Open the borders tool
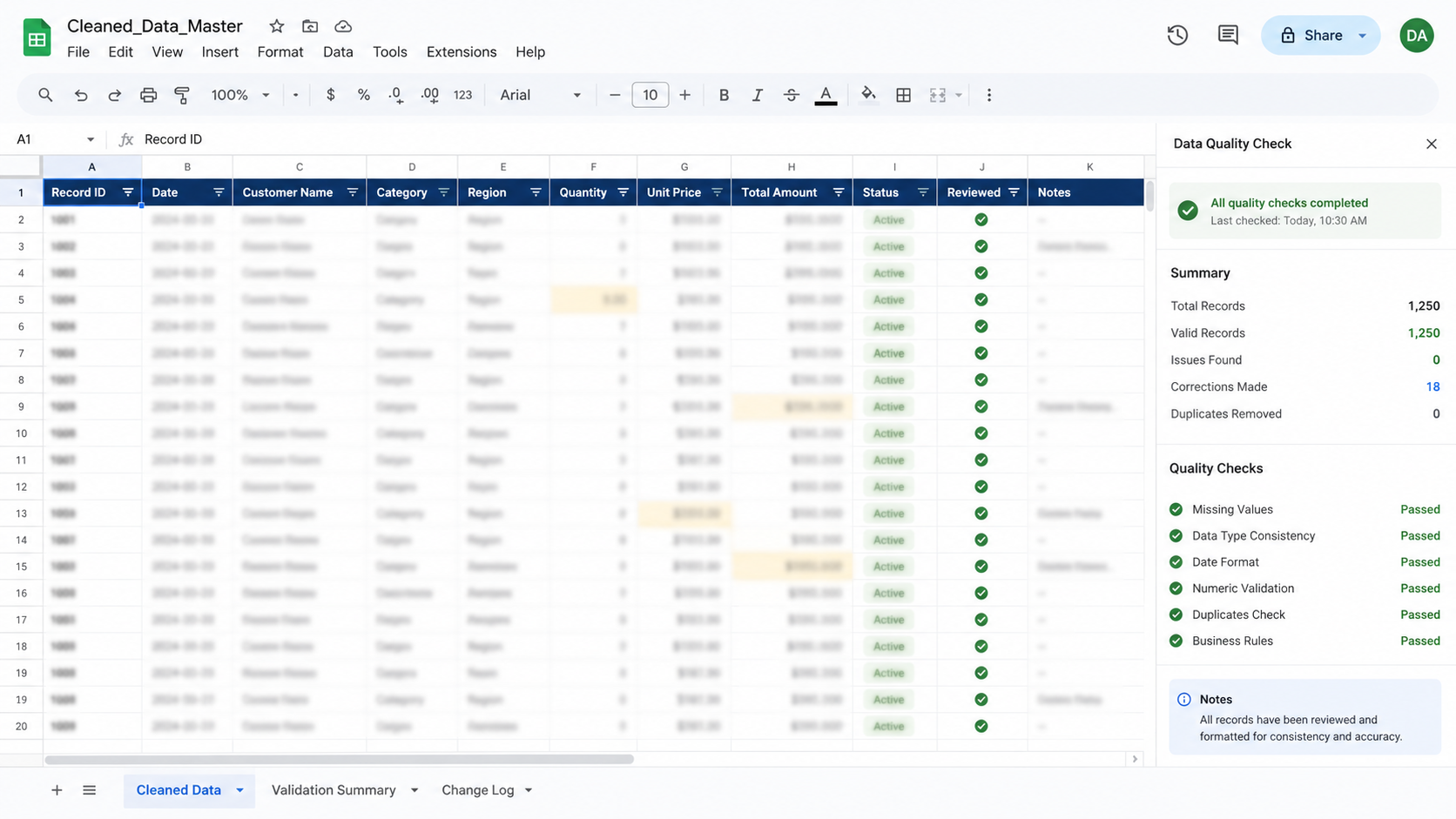The height and width of the screenshot is (819, 1456). click(903, 95)
